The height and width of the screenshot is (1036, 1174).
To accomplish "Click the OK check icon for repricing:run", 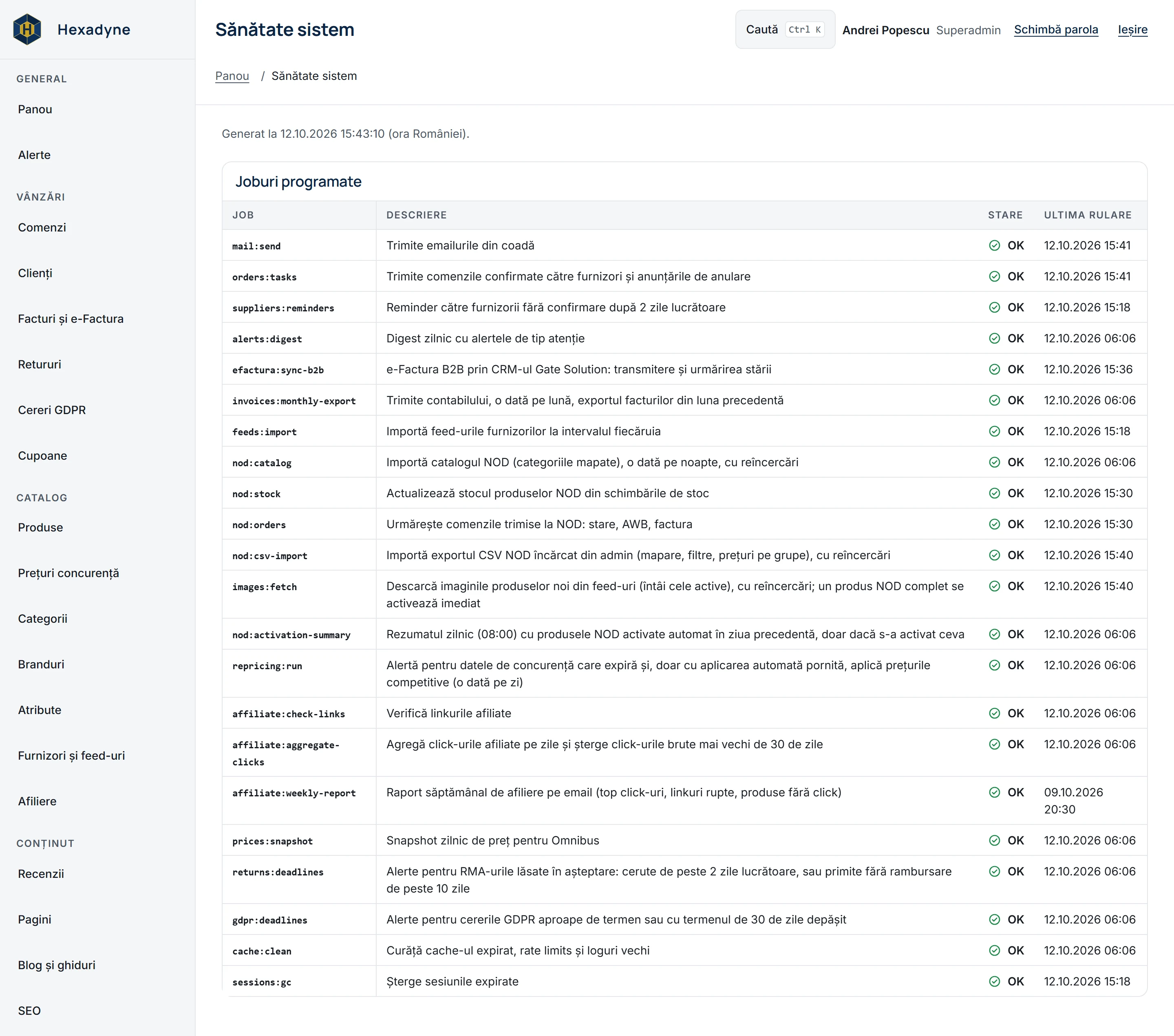I will pos(994,666).
